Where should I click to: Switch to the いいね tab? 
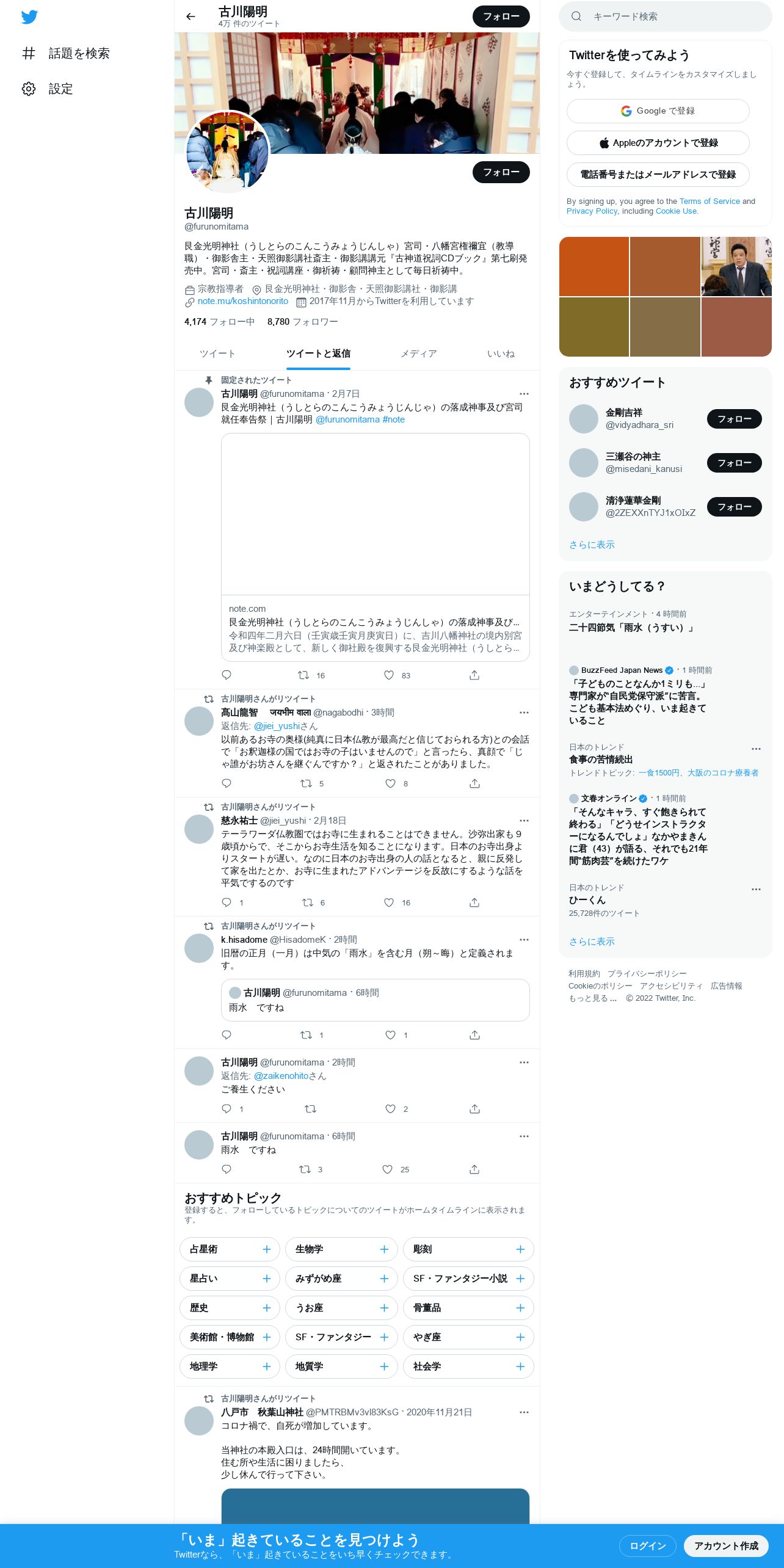coord(501,354)
